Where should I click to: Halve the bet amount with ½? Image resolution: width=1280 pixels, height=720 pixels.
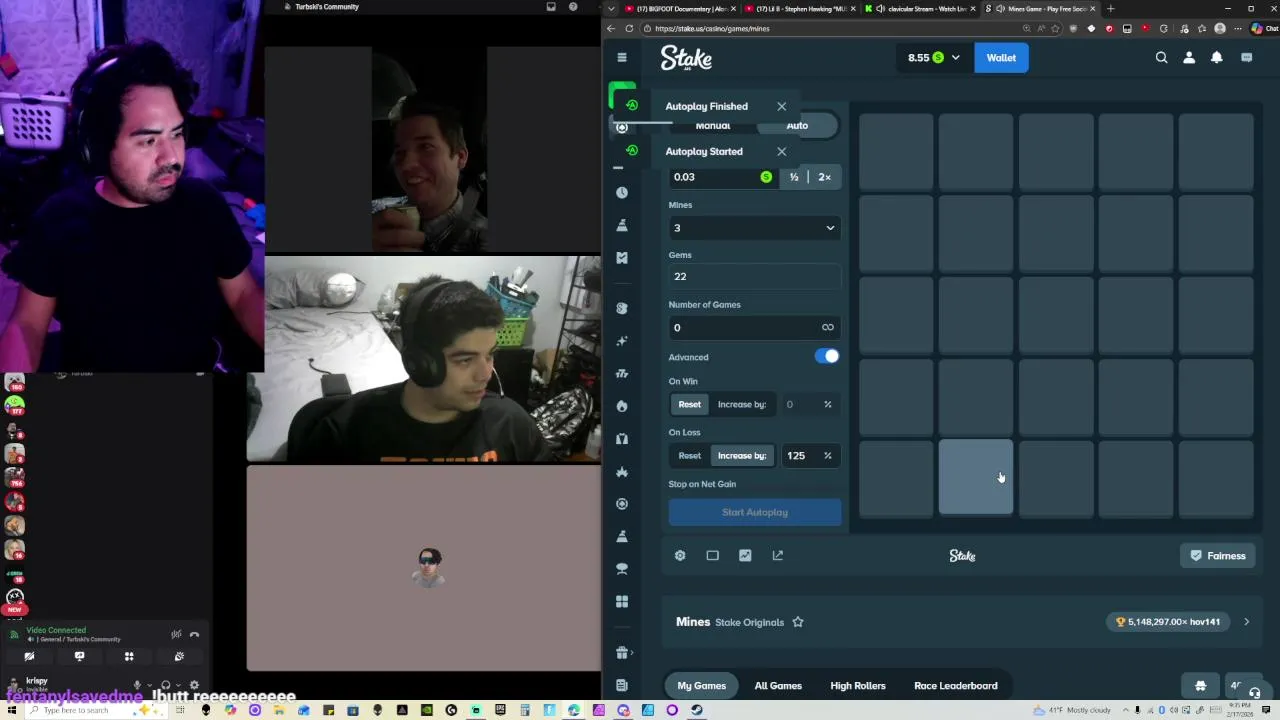click(794, 177)
